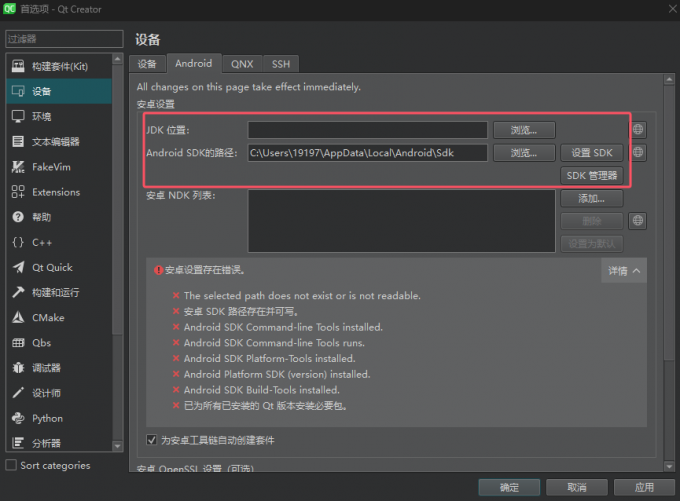Click the JDK 位置 path input field
The height and width of the screenshot is (501, 680).
(x=367, y=129)
